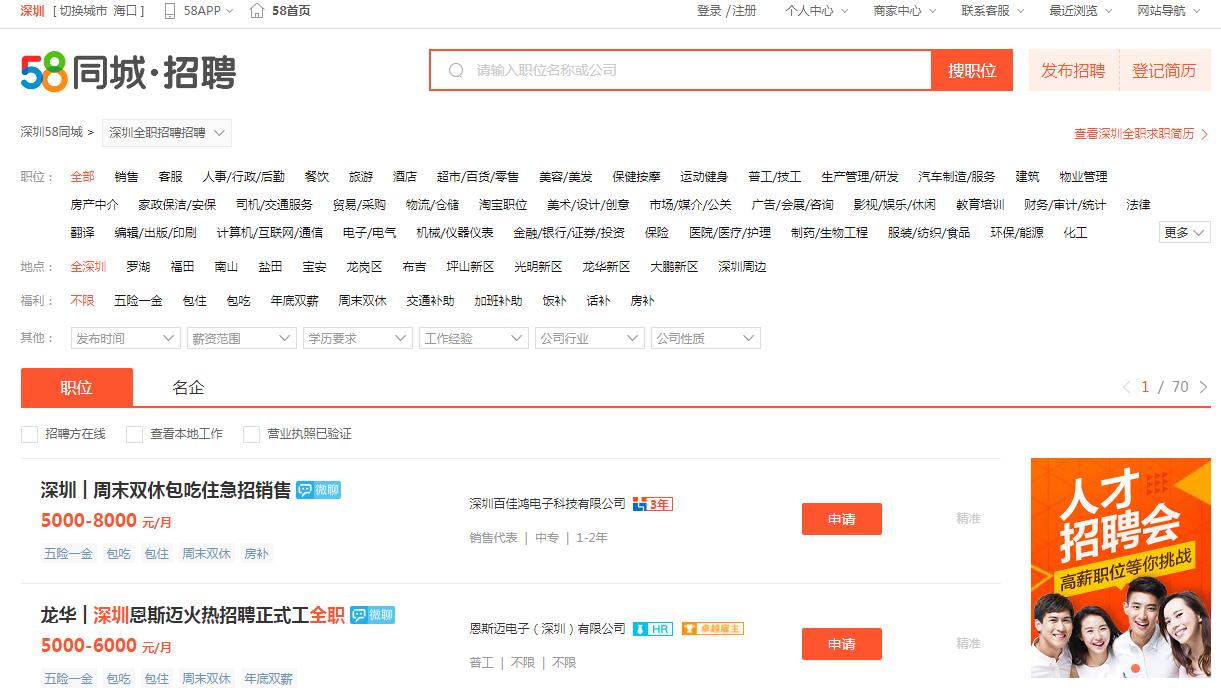The image size is (1221, 688).
Task: Check the 查看本地工作 option
Action: [x=134, y=434]
